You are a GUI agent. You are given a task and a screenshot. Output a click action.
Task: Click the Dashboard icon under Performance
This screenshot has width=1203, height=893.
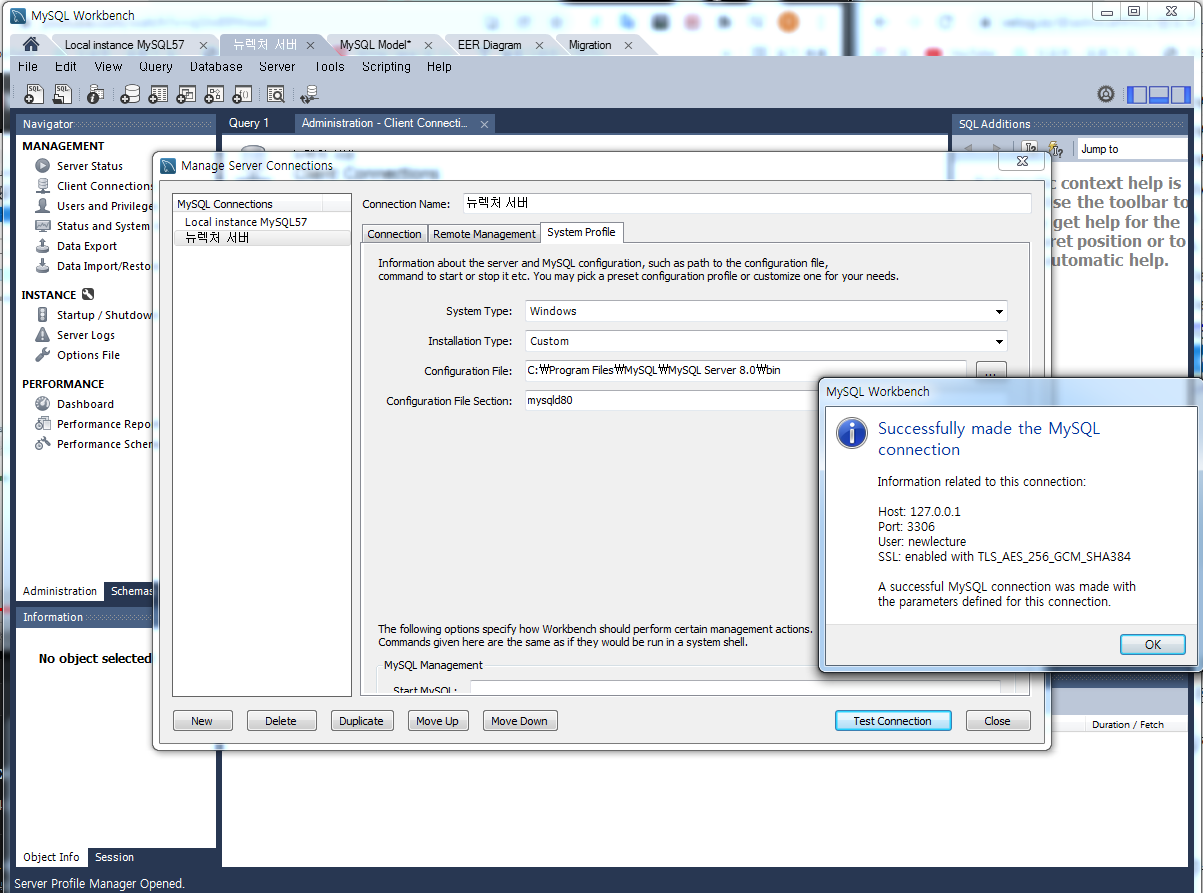pos(42,404)
